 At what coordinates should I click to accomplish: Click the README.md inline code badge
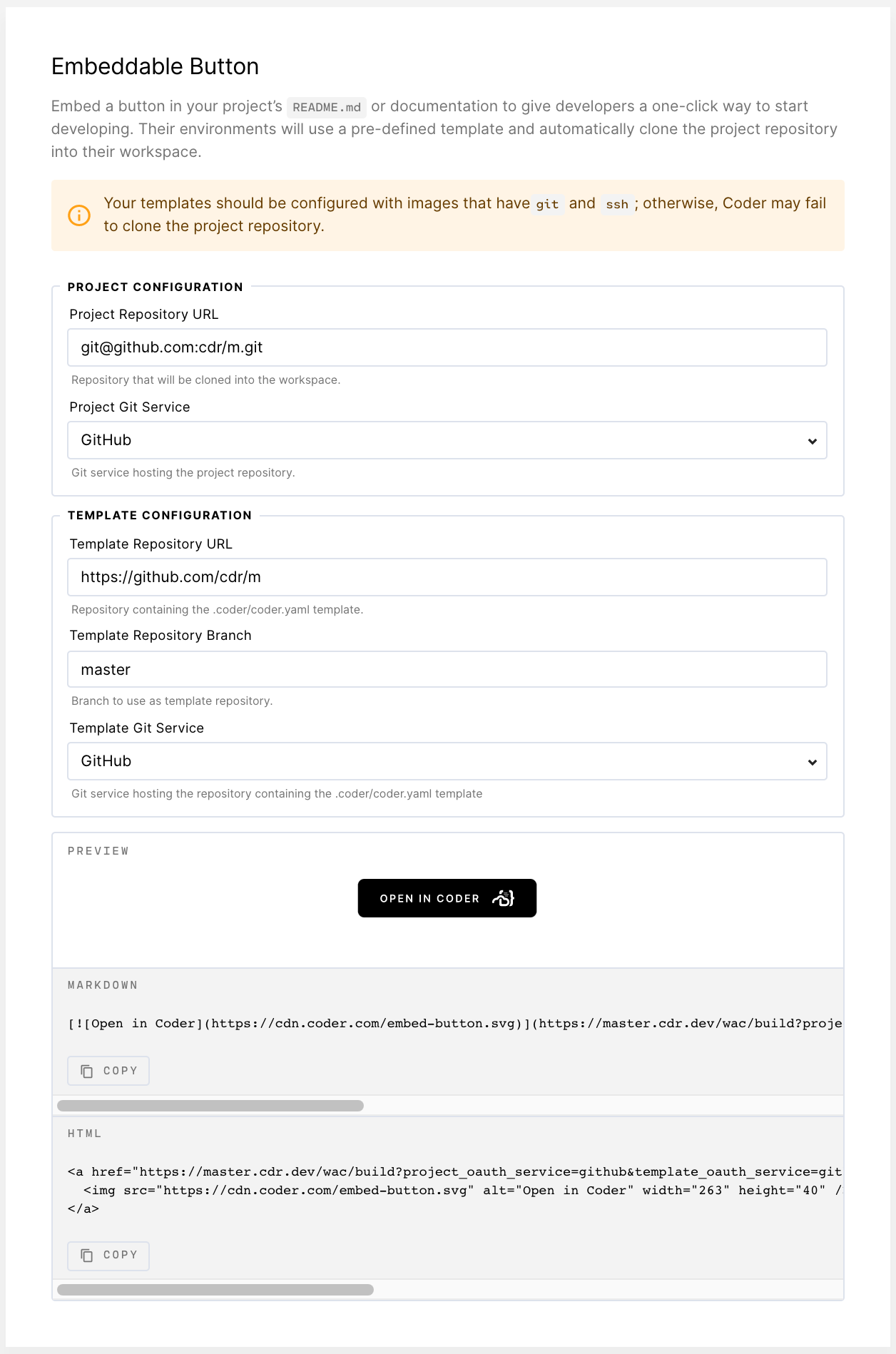pyautogui.click(x=327, y=107)
